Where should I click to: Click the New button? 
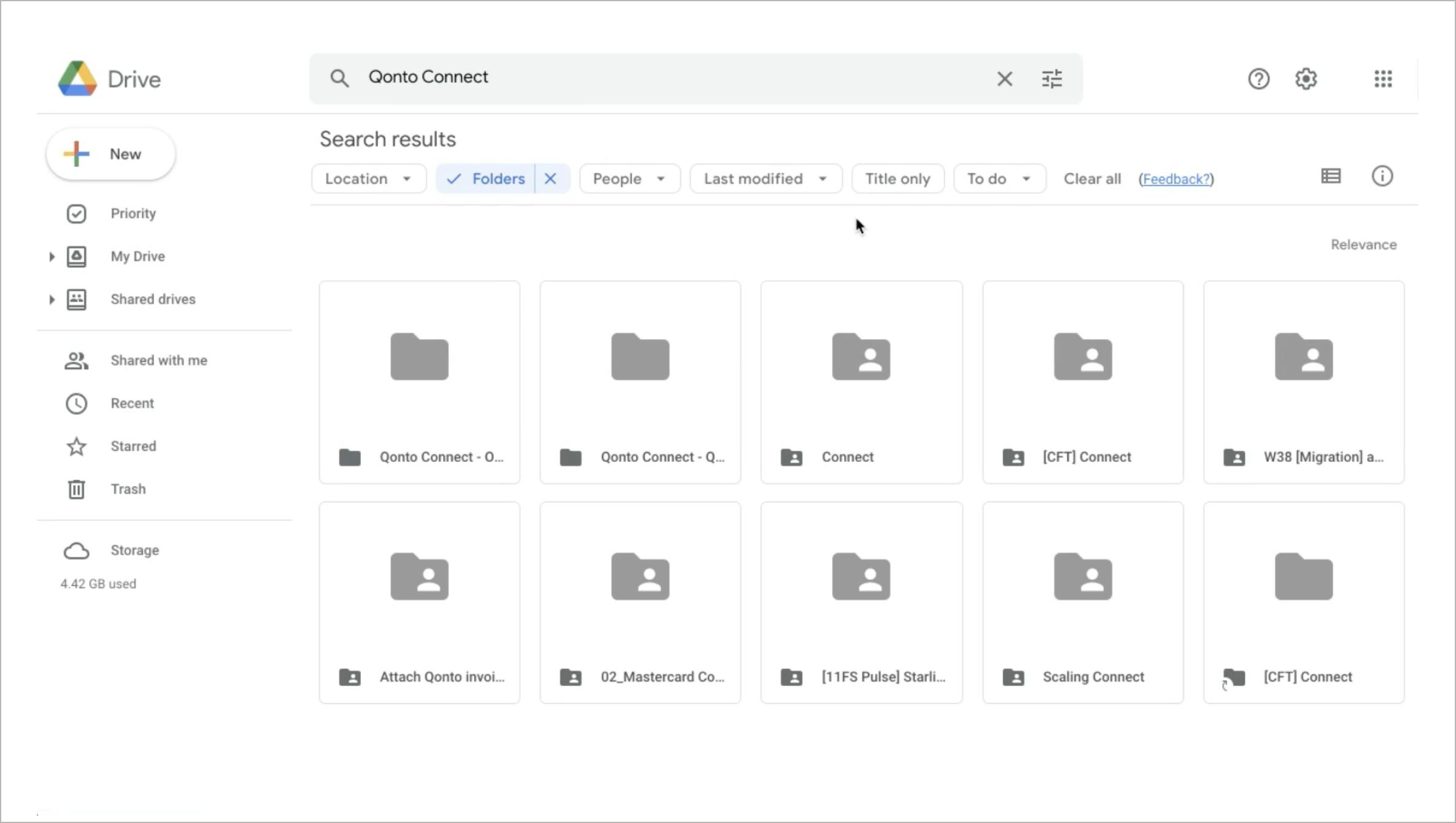(110, 154)
